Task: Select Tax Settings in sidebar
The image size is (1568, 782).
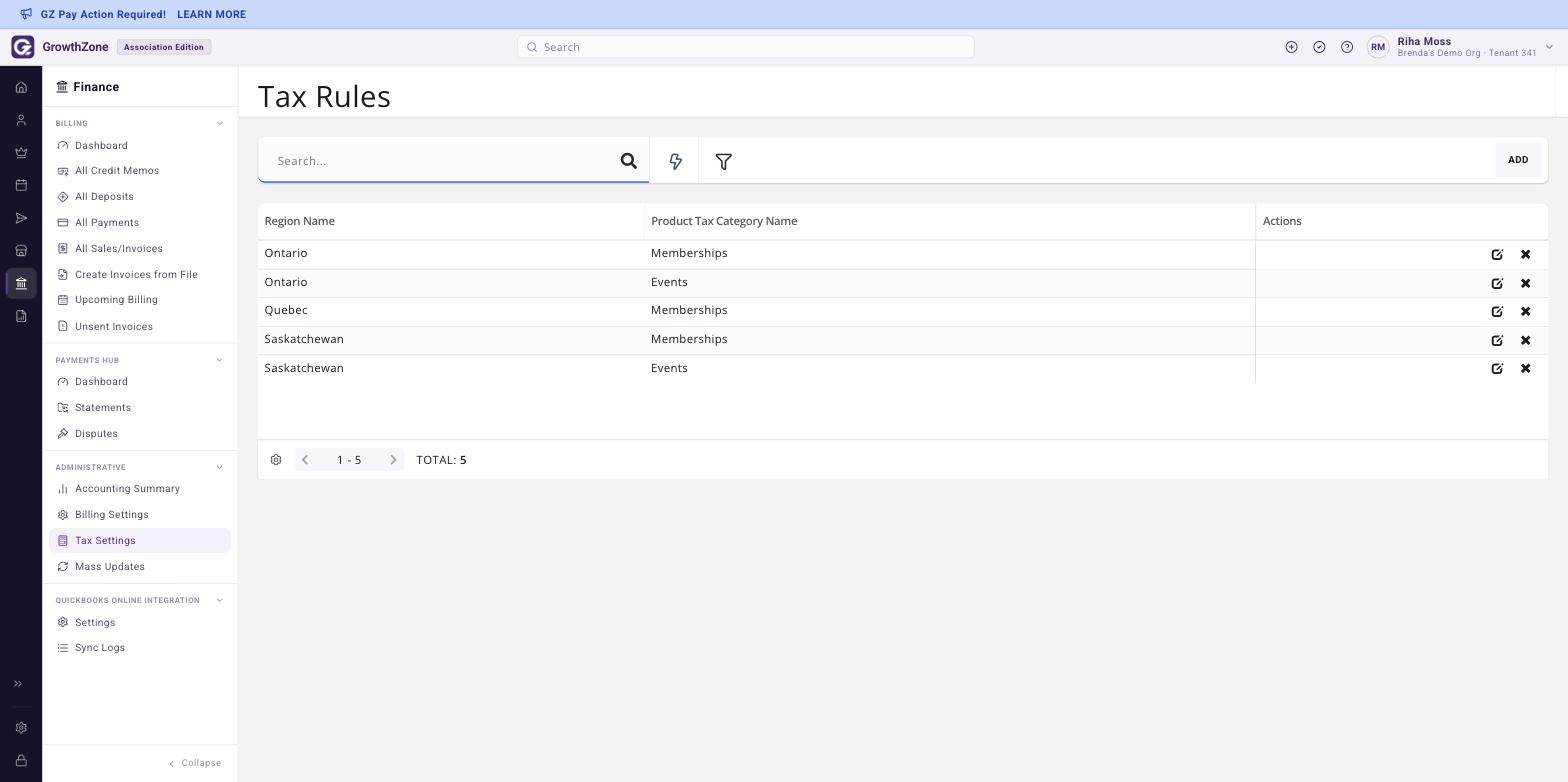Action: pos(140,541)
